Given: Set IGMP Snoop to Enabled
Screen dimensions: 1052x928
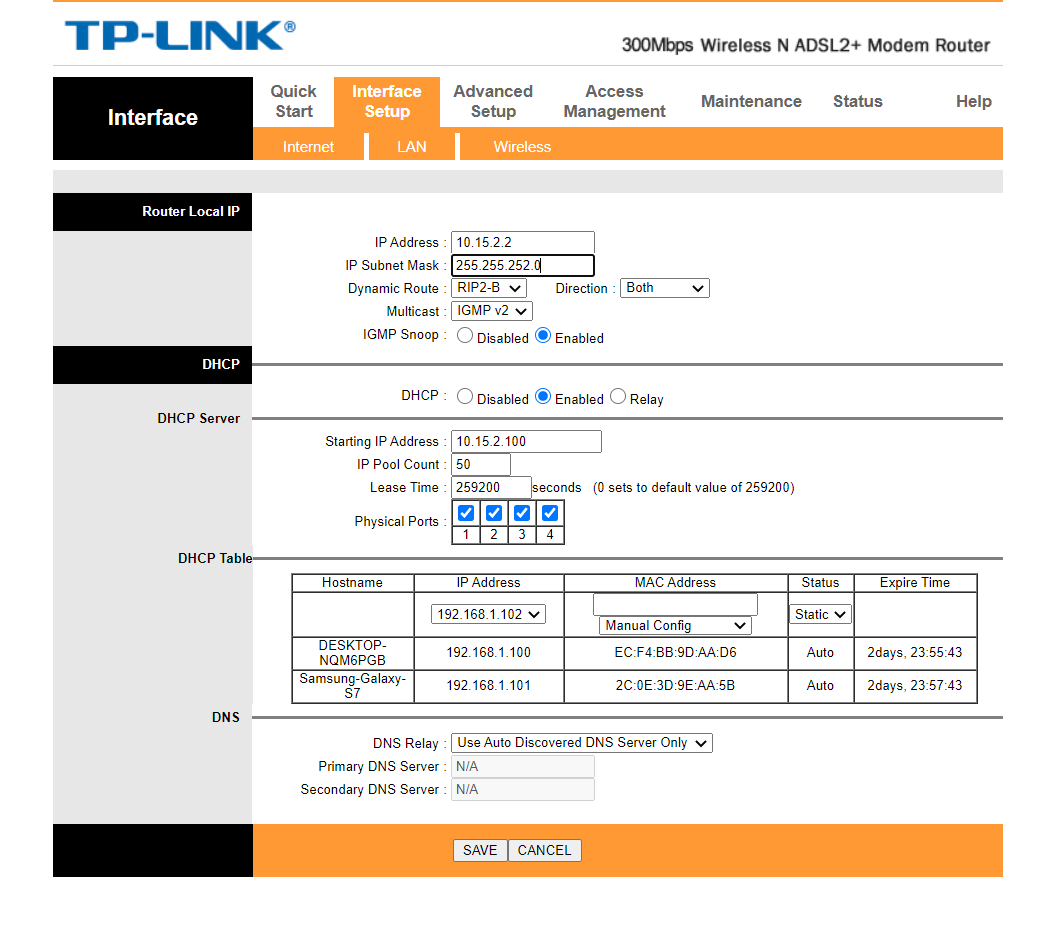Looking at the screenshot, I should click(x=543, y=336).
